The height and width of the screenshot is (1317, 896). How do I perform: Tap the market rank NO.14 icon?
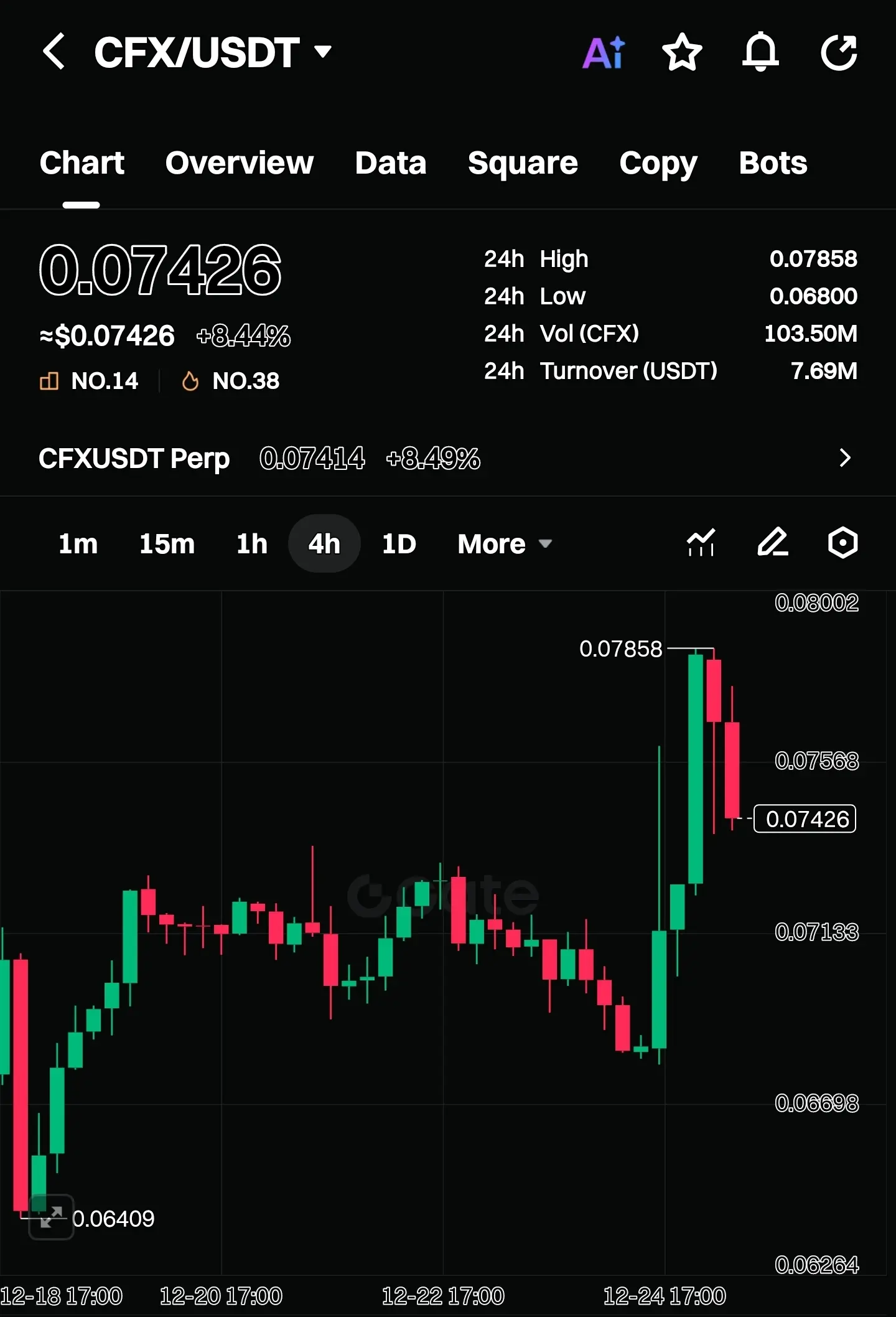(49, 381)
